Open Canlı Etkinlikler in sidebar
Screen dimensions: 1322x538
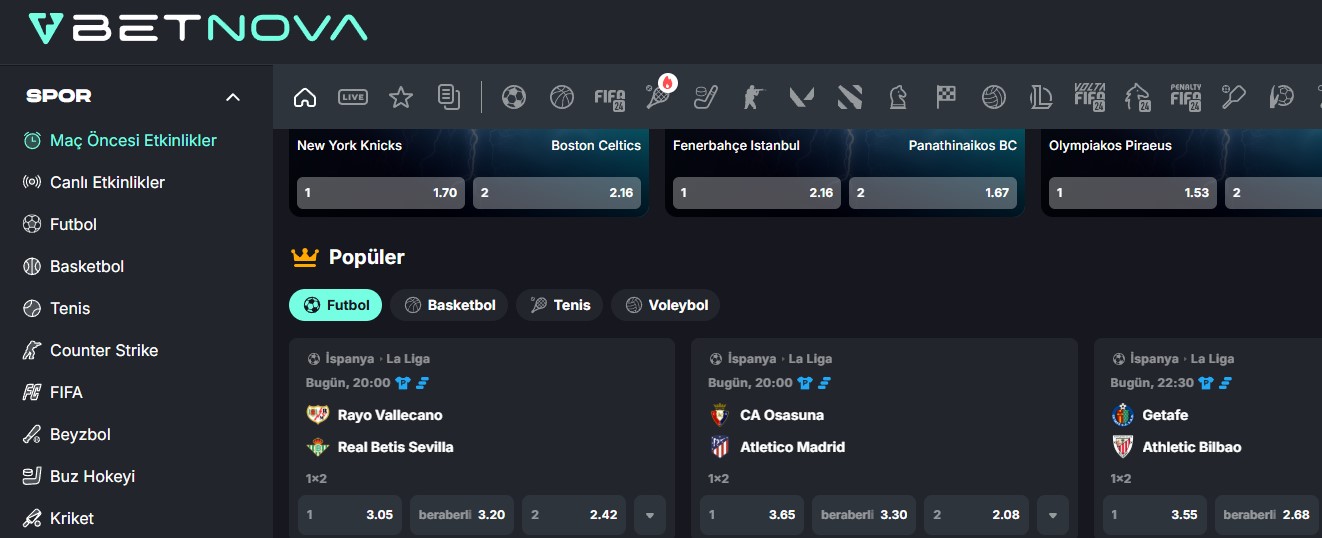point(107,182)
